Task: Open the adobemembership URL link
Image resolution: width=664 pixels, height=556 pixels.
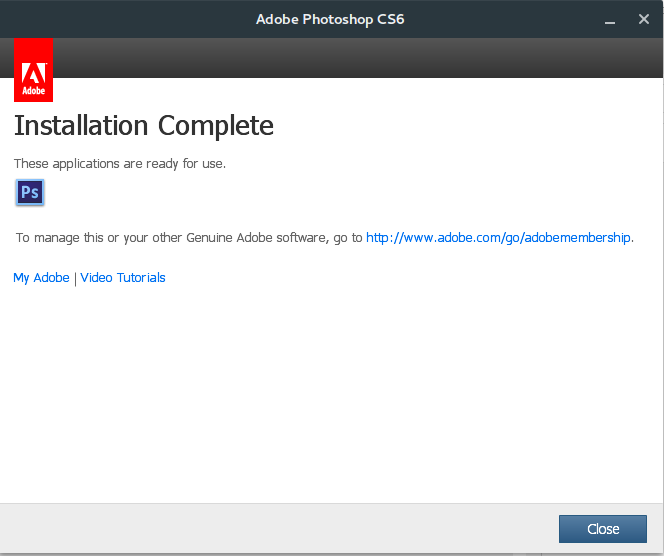Action: [x=498, y=238]
